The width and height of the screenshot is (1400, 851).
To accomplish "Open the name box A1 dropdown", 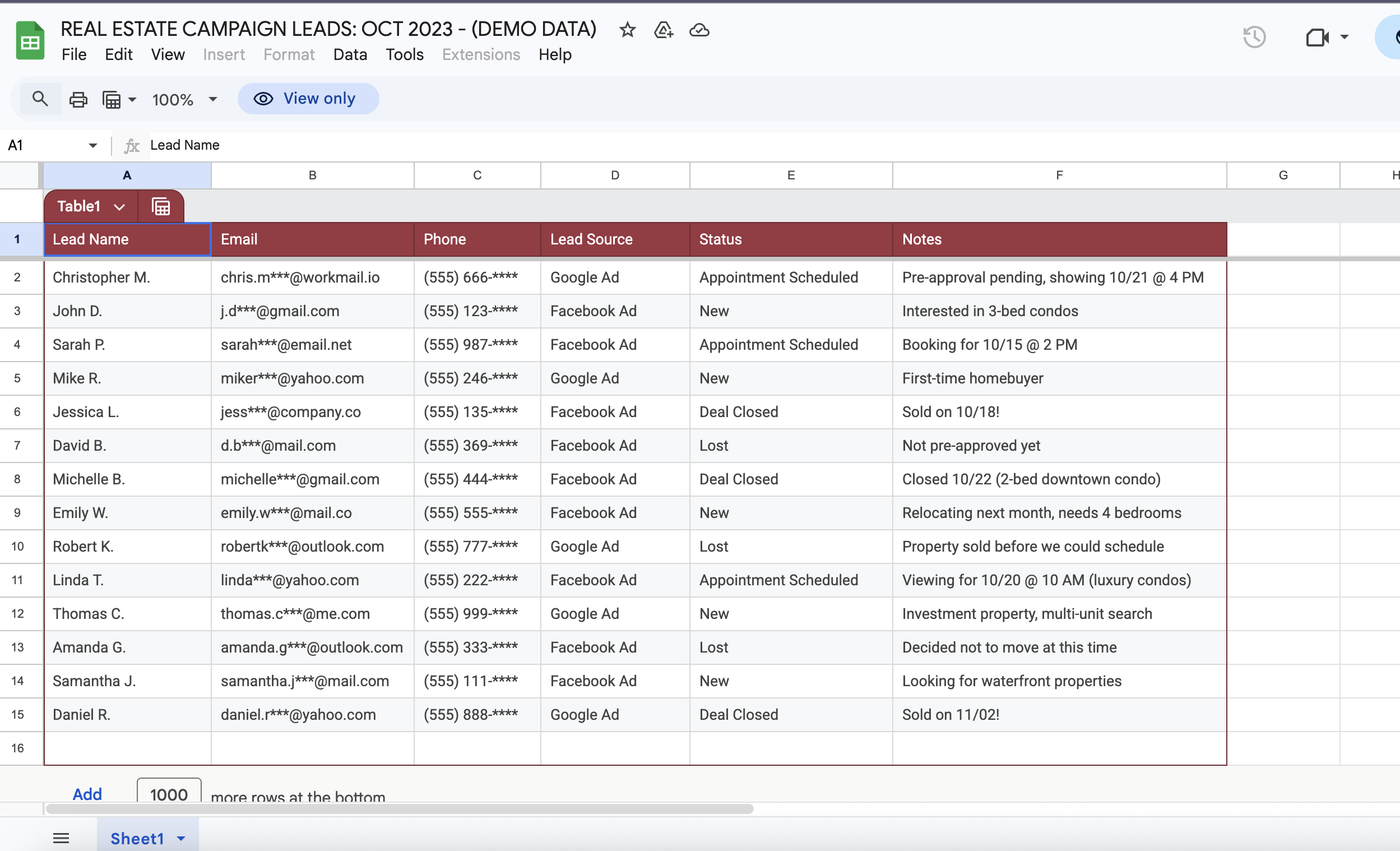I will coord(93,146).
